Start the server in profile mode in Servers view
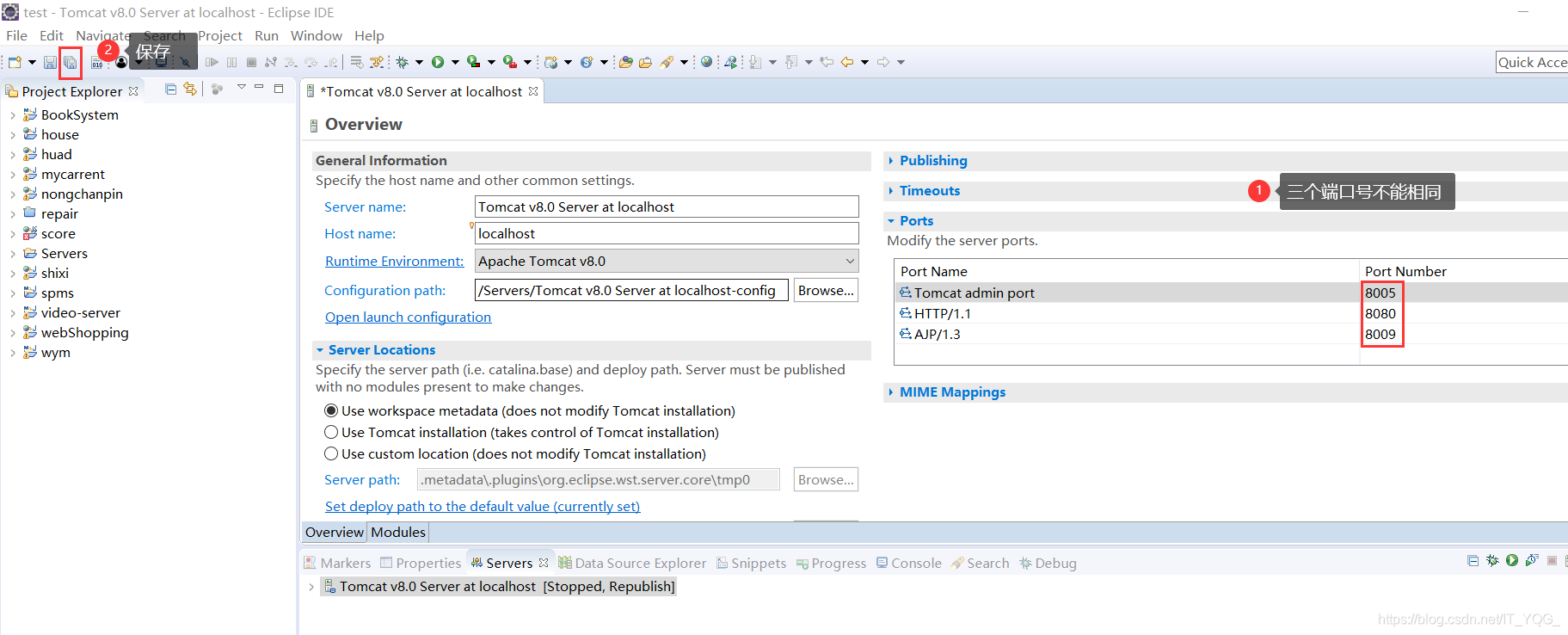 coord(1532,560)
